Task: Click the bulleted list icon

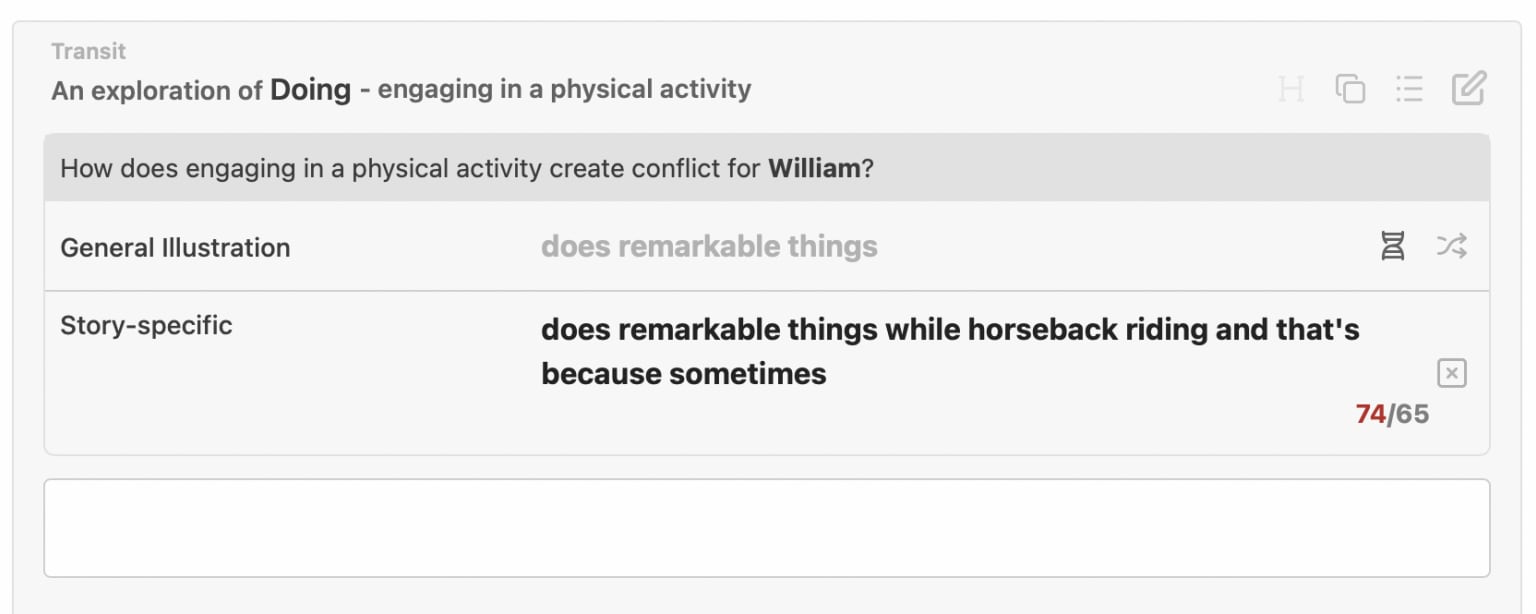Action: (1409, 89)
